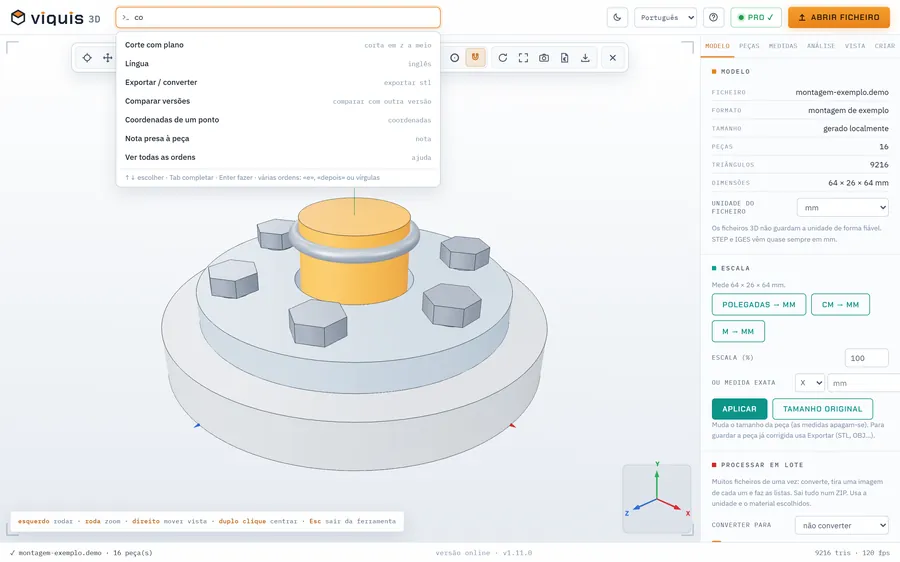Image resolution: width=900 pixels, height=562 pixels.
Task: Select 'Nota presa à peça' command
Action: [x=278, y=138]
